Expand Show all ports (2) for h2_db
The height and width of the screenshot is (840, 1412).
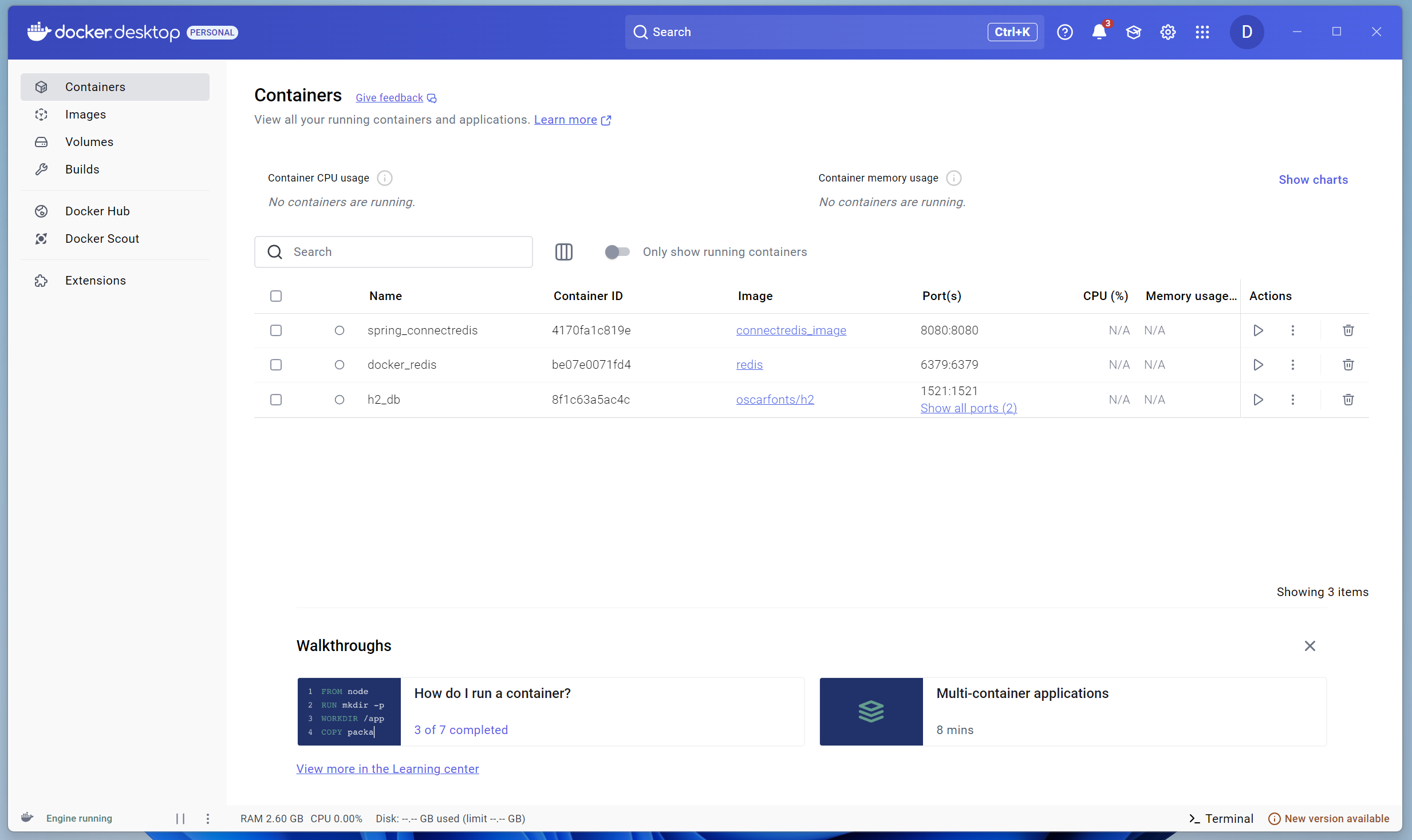pyautogui.click(x=968, y=408)
